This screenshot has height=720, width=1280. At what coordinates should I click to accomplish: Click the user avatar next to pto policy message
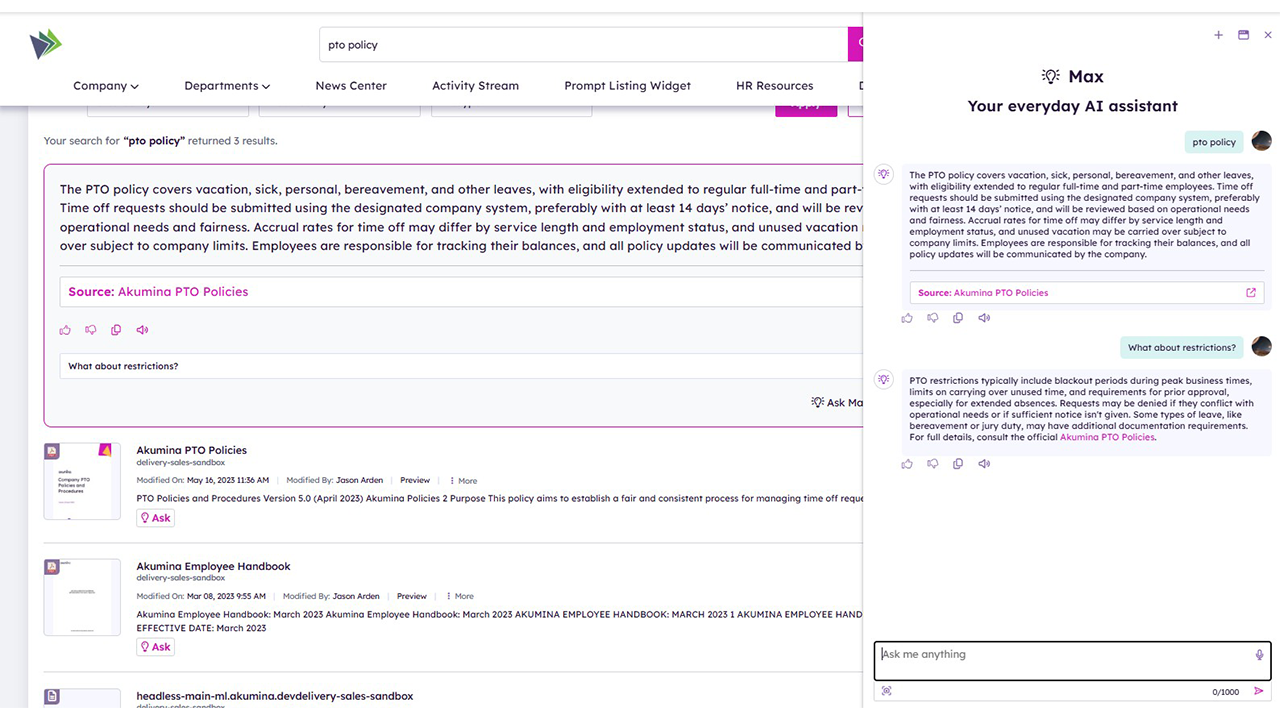[x=1262, y=141]
